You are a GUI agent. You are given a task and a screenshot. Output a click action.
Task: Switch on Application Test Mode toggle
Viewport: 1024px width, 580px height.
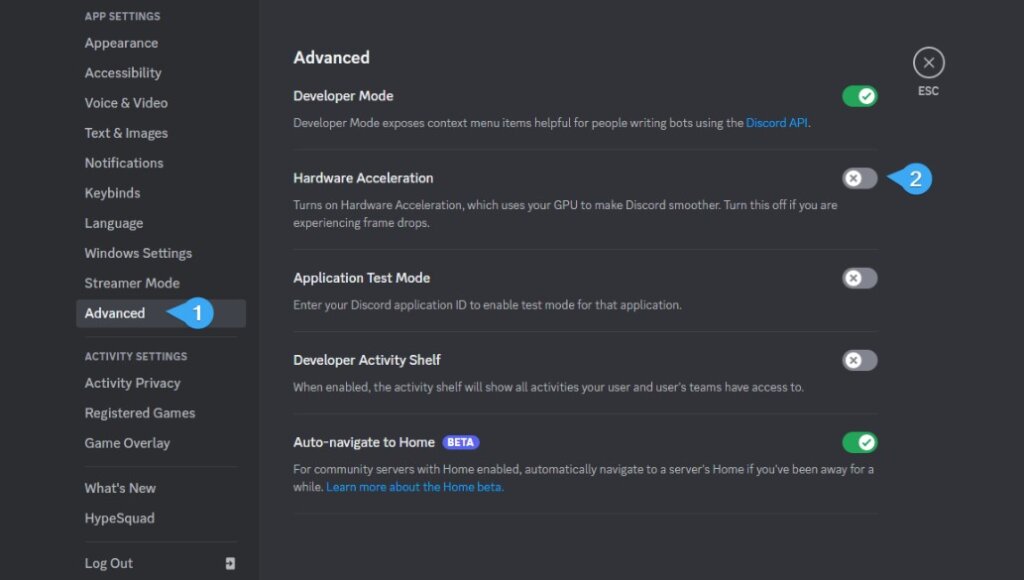click(x=859, y=278)
